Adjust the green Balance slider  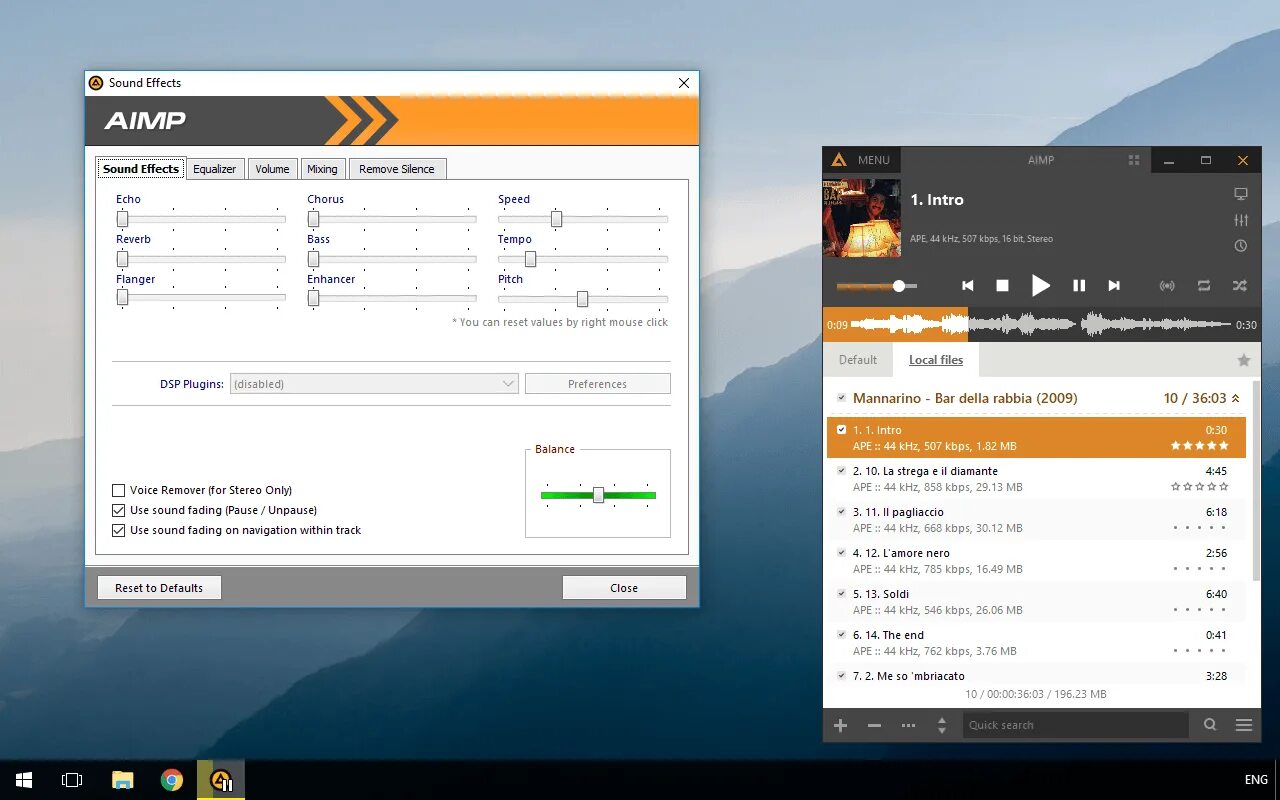tap(598, 495)
